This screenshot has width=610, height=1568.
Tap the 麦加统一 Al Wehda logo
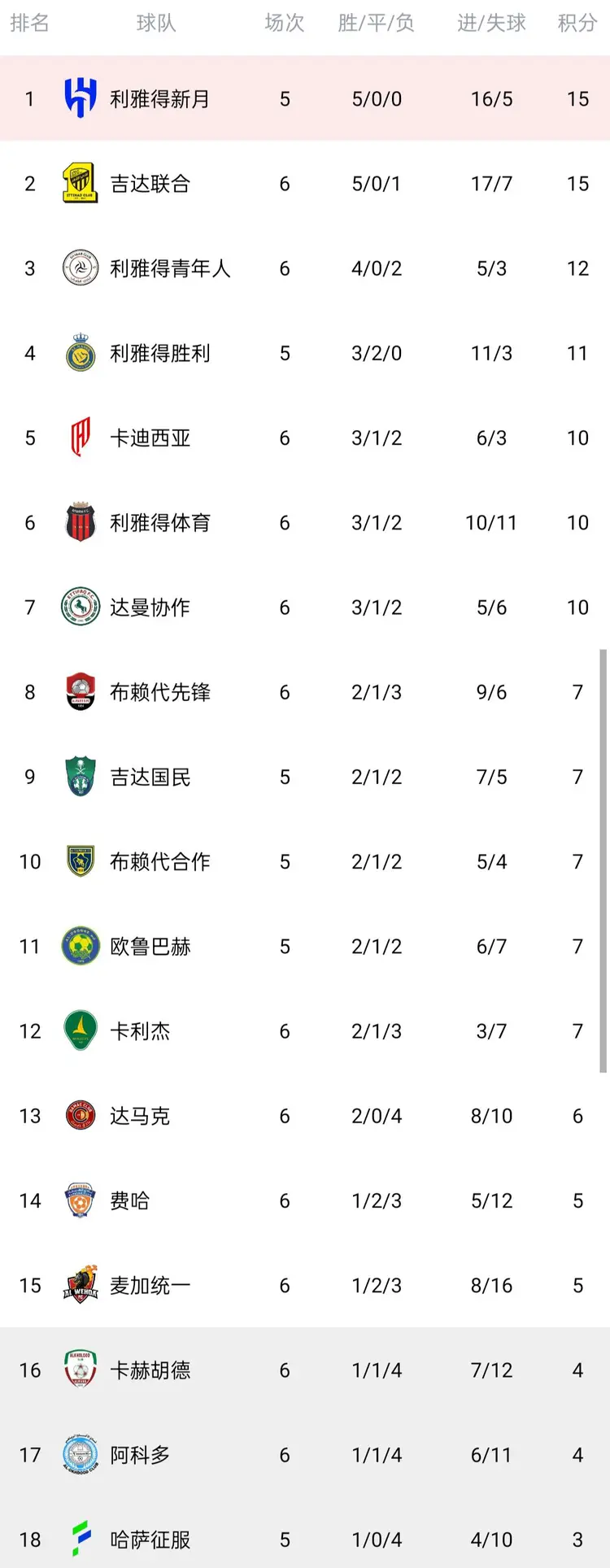coord(81,1285)
